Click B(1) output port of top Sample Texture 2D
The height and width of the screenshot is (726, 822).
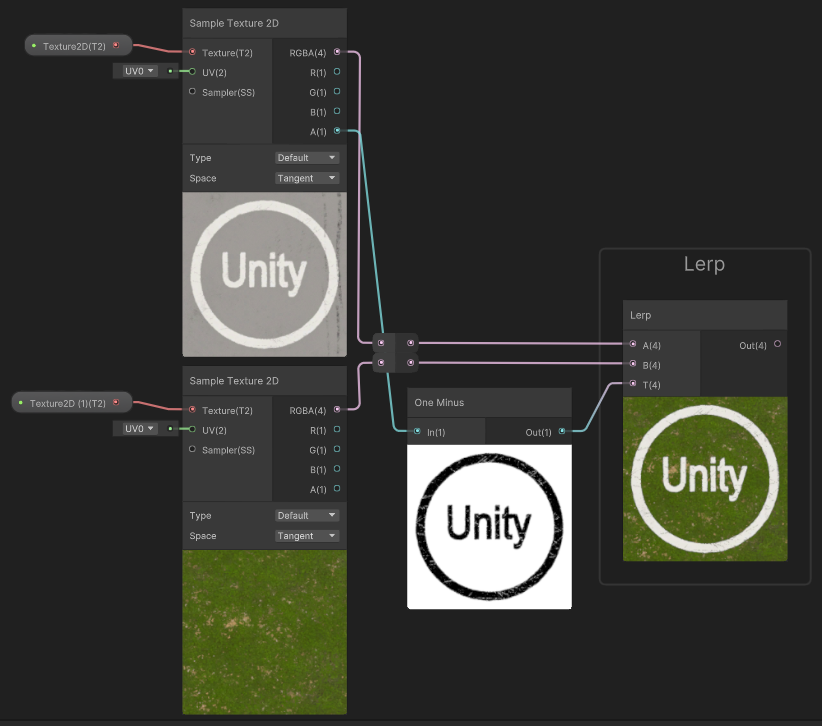click(x=337, y=111)
